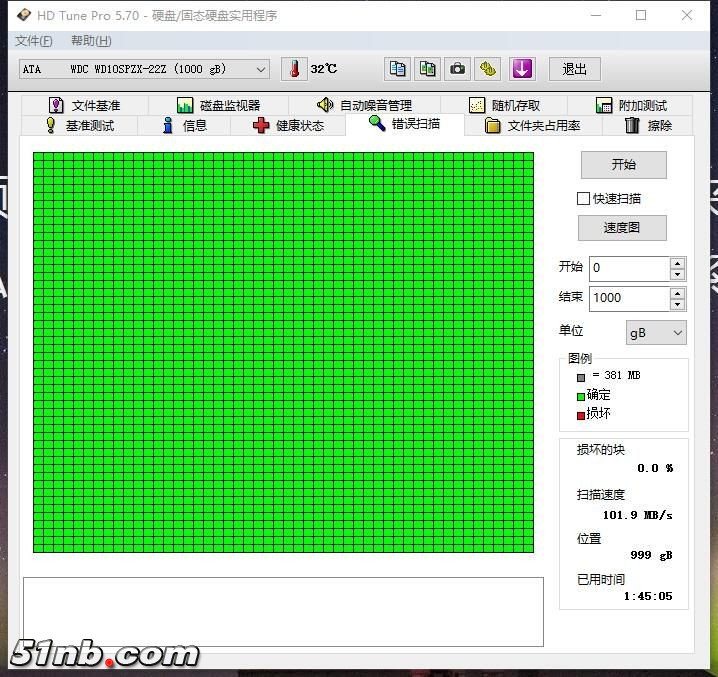
Task: Open the options wrench icon
Action: click(x=487, y=69)
